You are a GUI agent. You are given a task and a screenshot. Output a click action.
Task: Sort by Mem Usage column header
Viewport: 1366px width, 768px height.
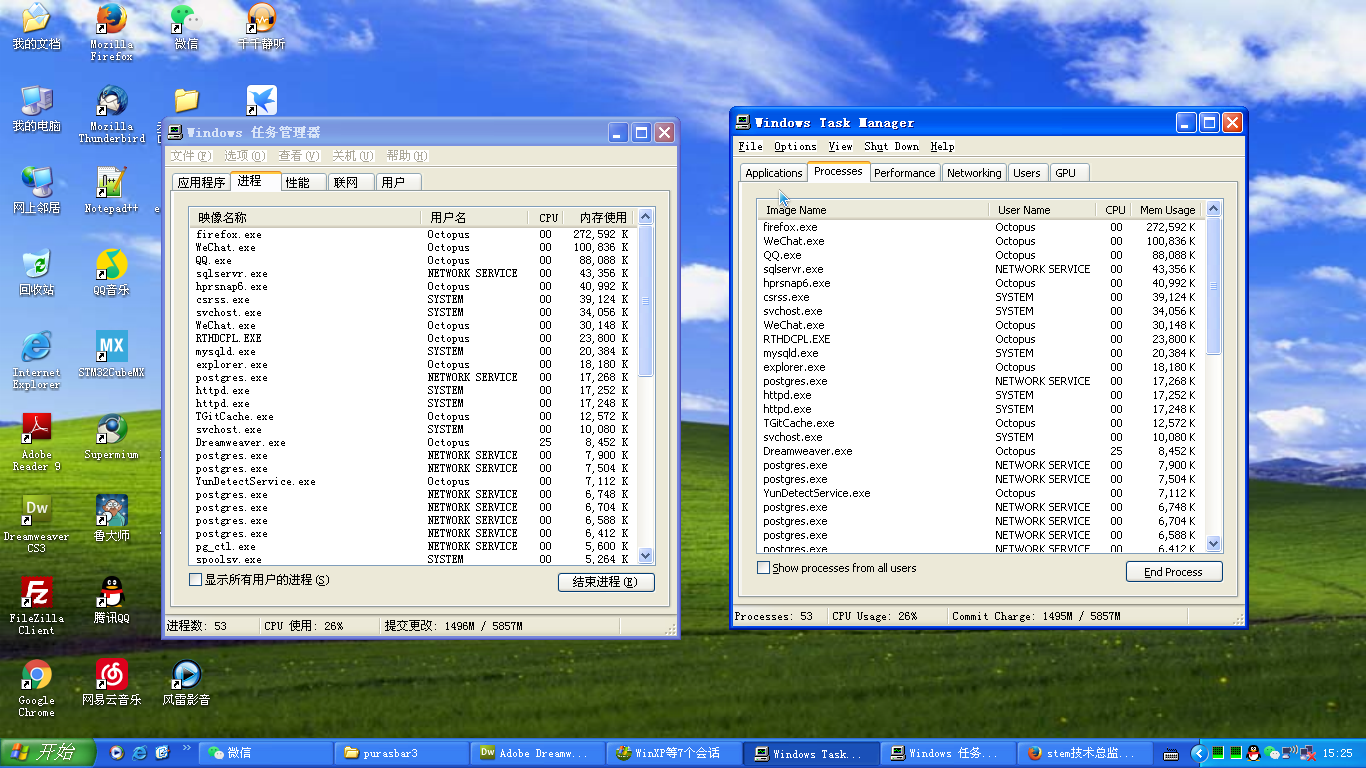1167,210
